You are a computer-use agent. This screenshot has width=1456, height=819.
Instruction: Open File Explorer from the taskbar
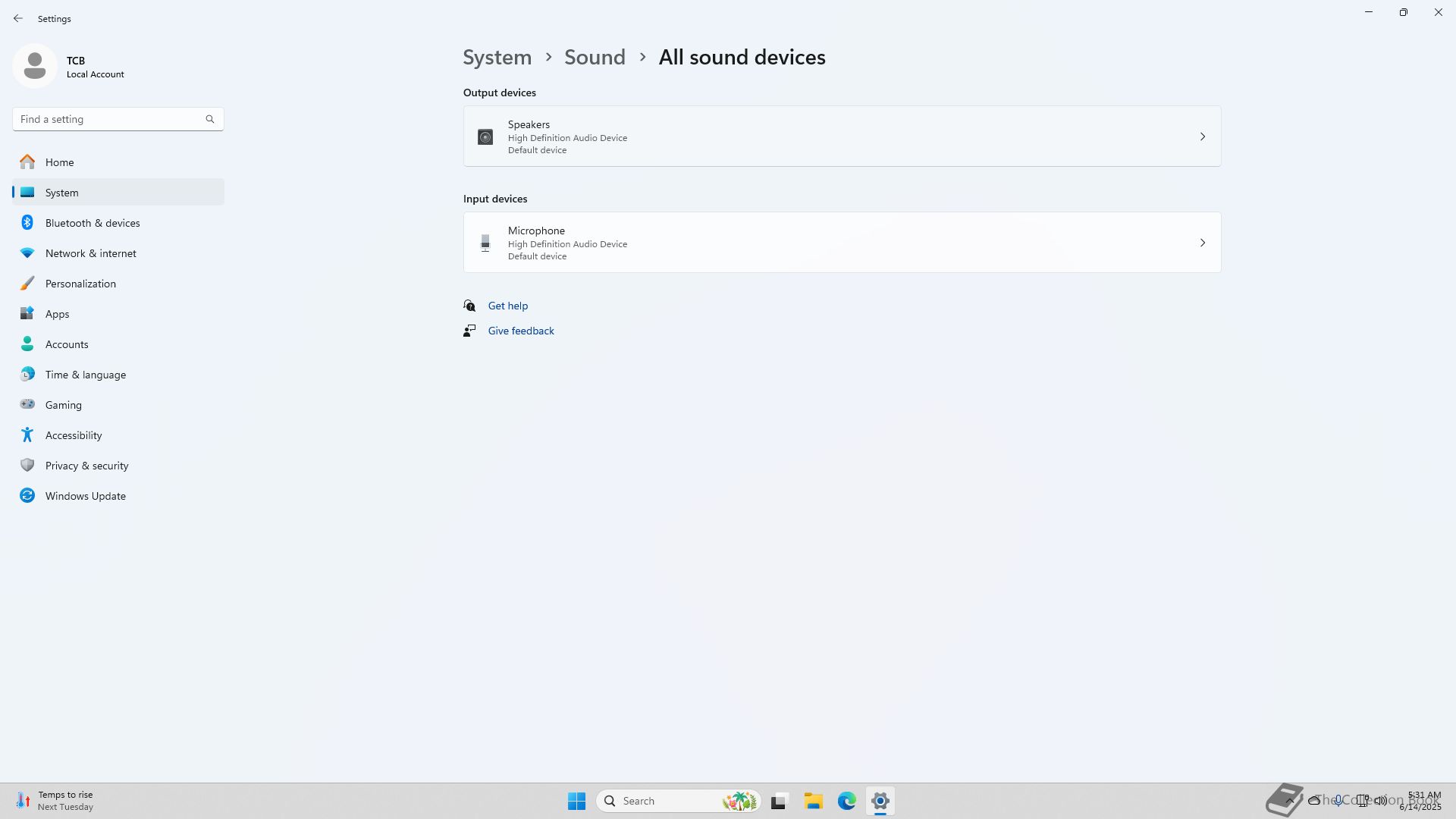point(813,801)
